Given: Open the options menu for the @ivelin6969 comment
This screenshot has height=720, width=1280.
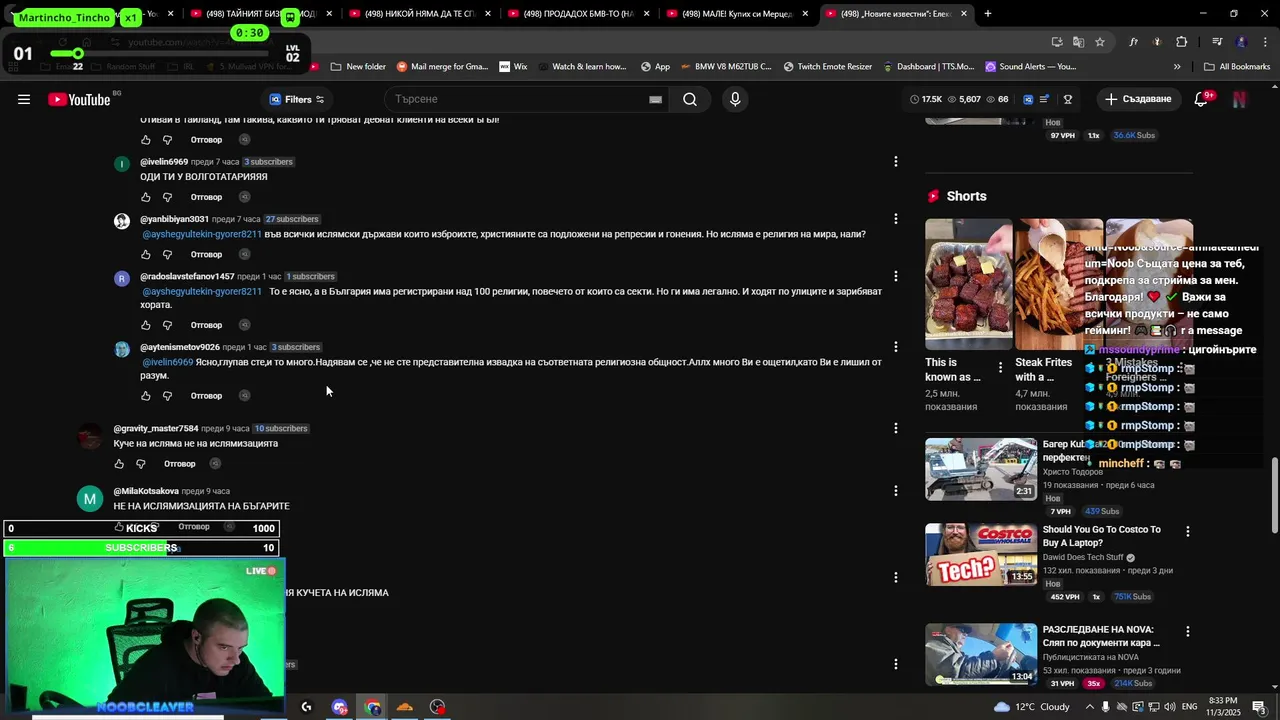Looking at the screenshot, I should pos(896,161).
